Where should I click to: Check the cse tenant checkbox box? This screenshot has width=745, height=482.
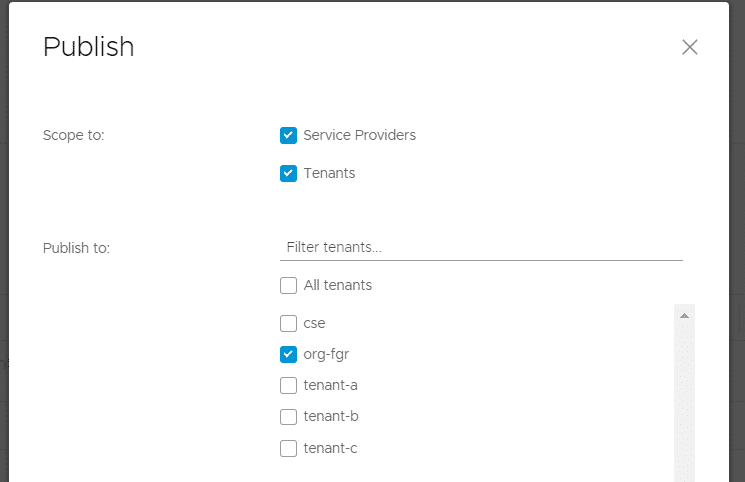pyautogui.click(x=288, y=323)
